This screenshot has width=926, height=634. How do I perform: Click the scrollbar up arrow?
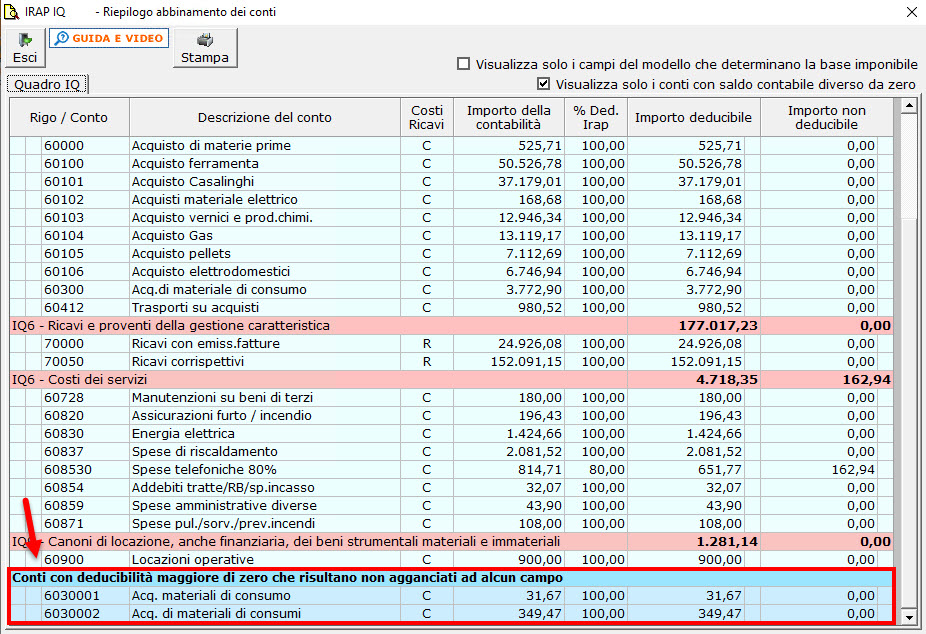pos(909,106)
